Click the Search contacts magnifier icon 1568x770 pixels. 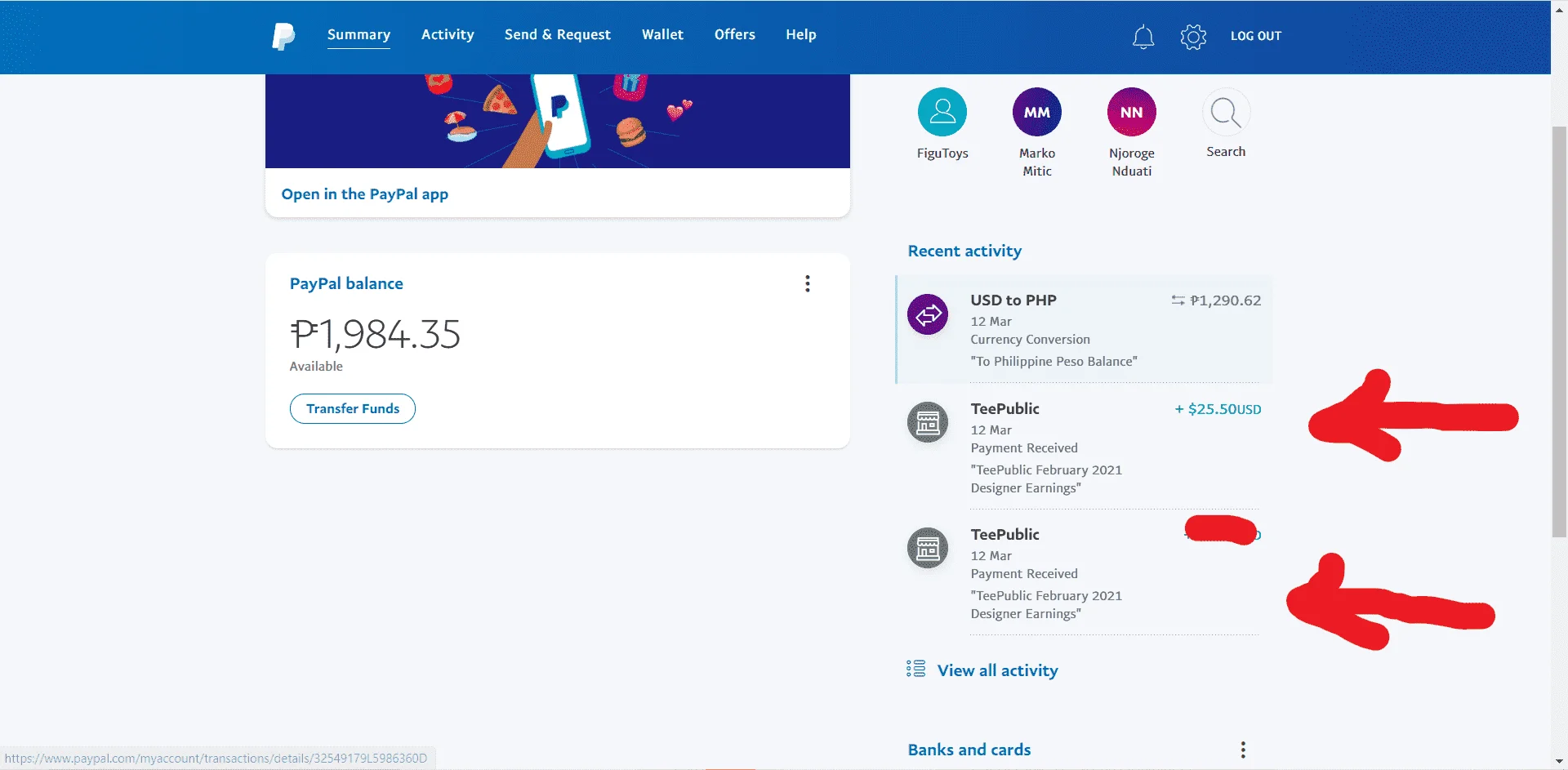pyautogui.click(x=1226, y=112)
